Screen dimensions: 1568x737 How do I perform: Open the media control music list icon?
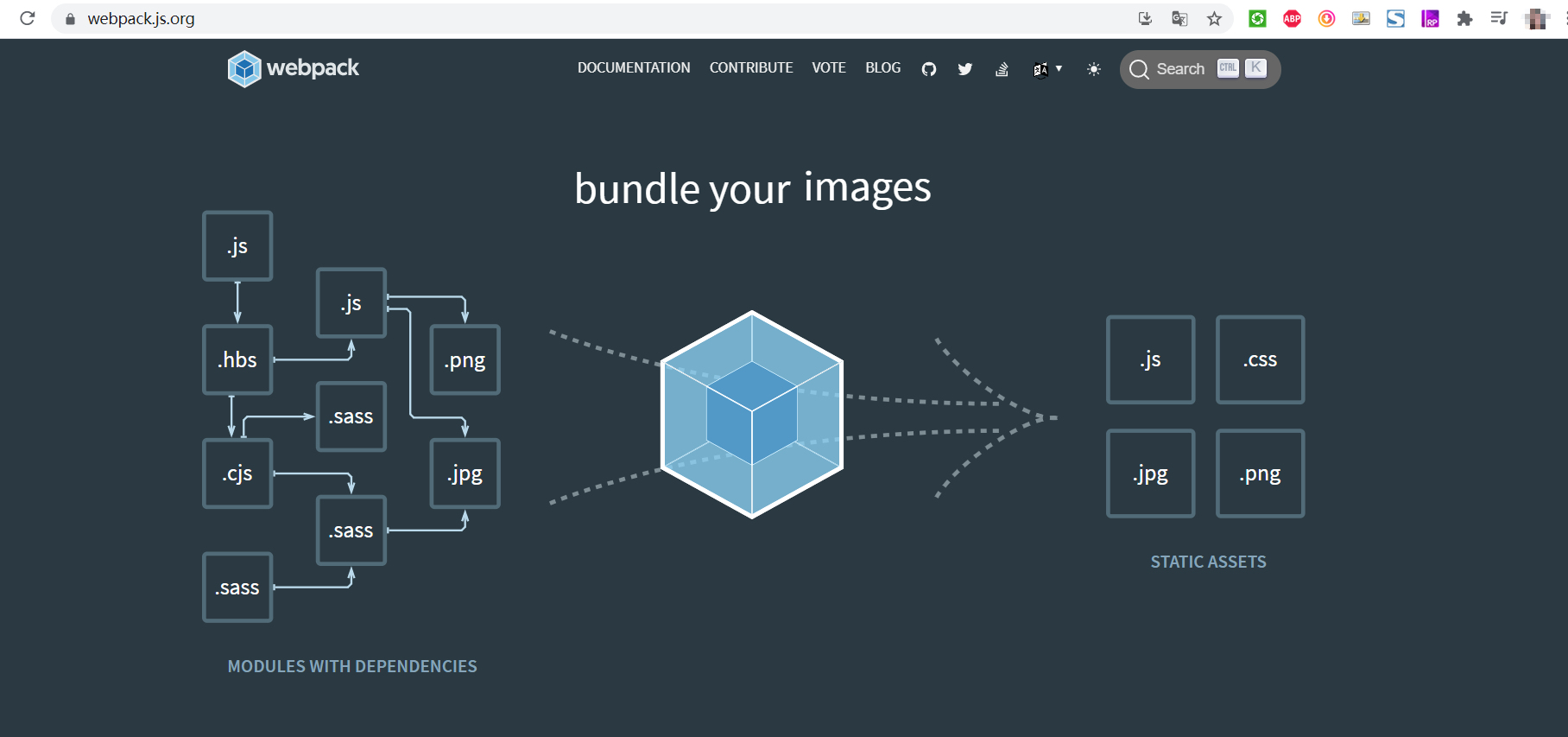point(1499,18)
